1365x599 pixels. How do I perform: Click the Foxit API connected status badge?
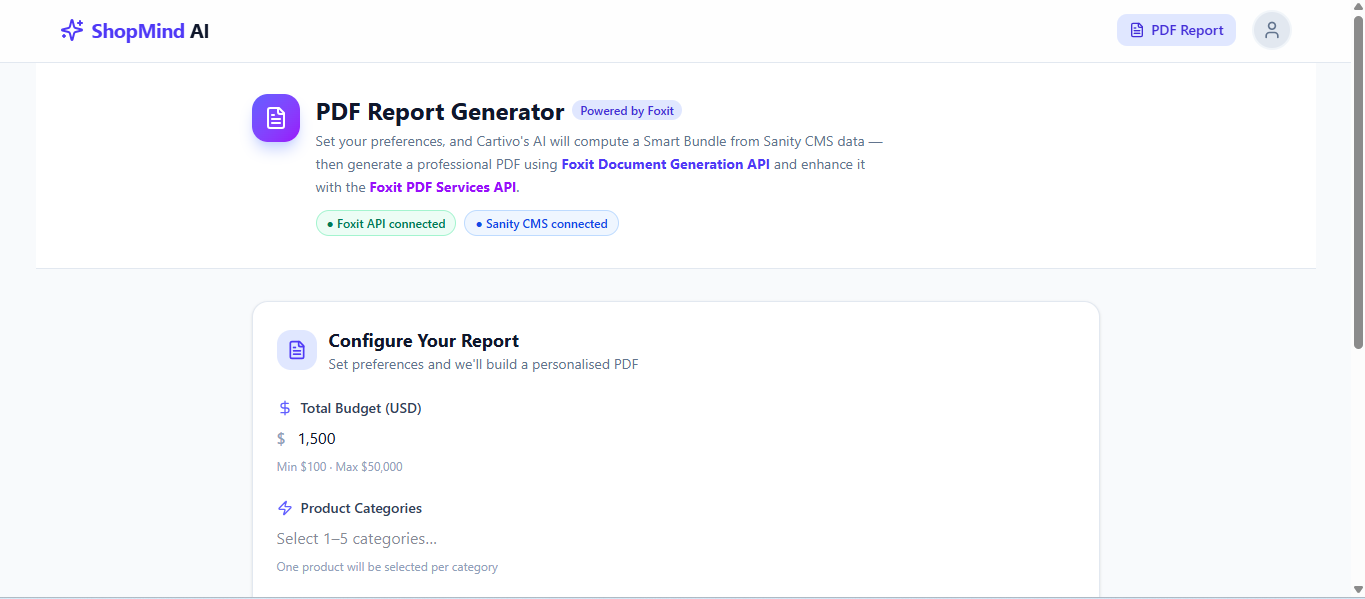point(386,224)
